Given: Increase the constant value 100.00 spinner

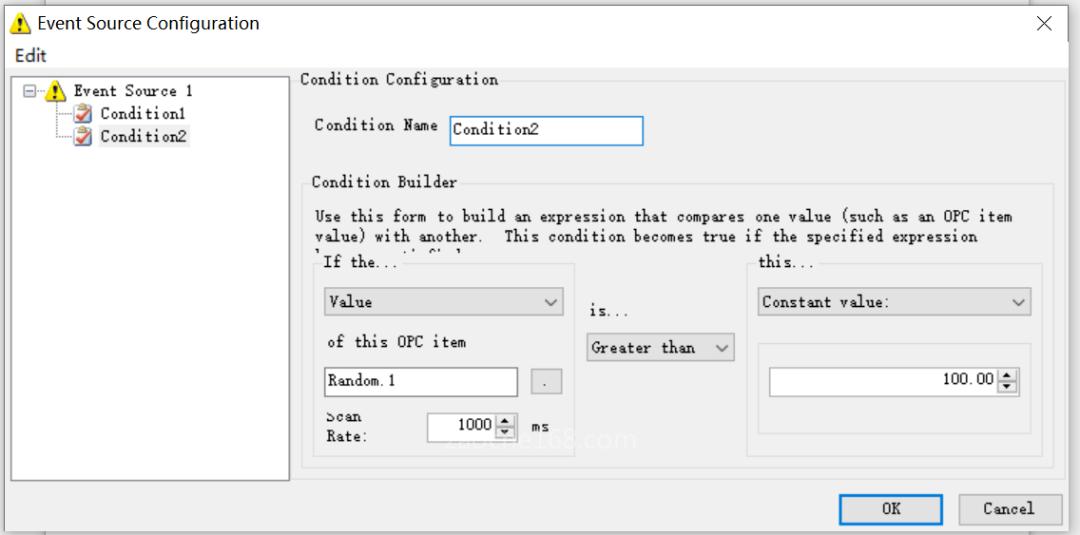Looking at the screenshot, I should (1008, 375).
